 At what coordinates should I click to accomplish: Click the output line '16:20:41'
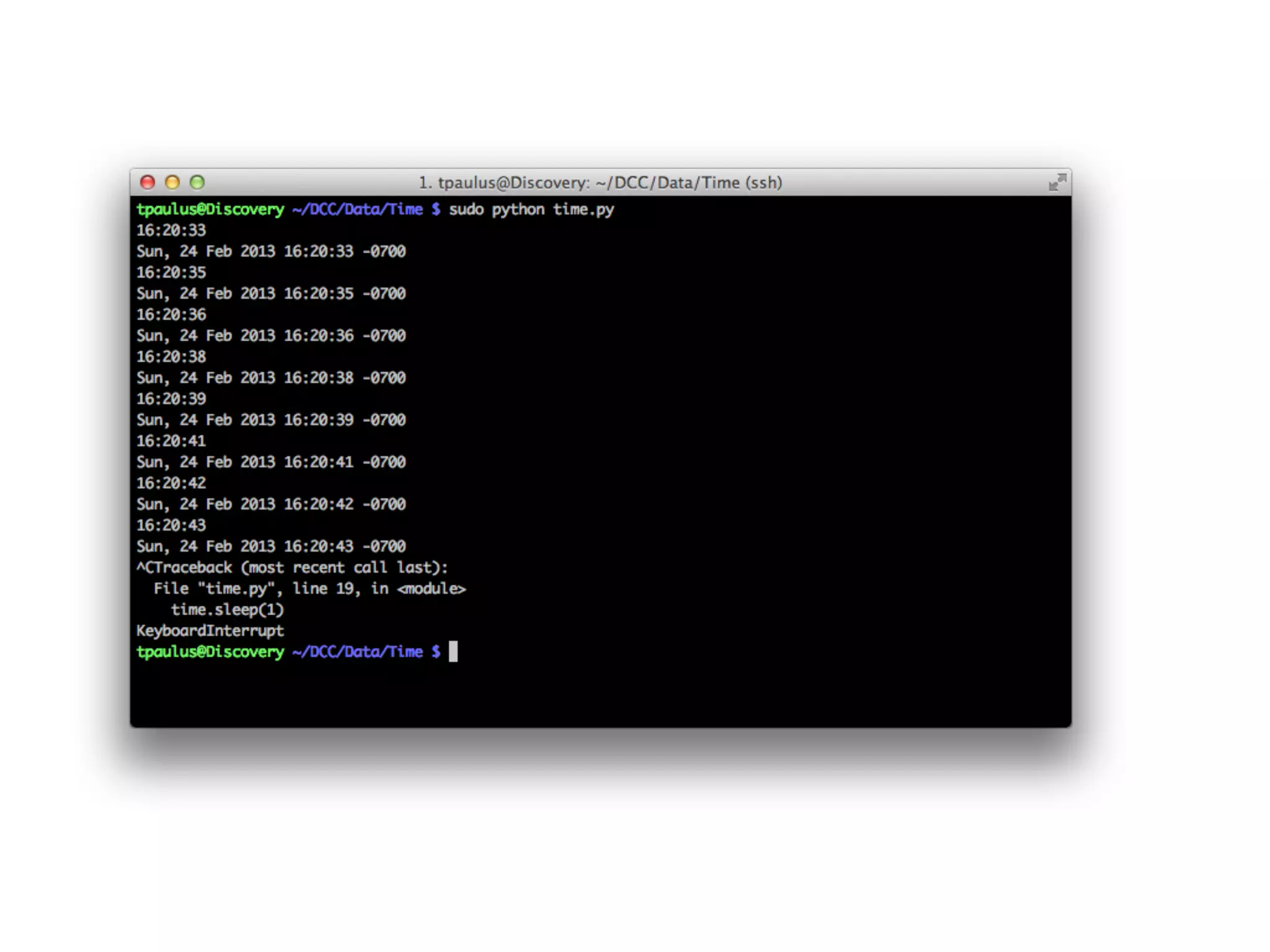tap(171, 441)
